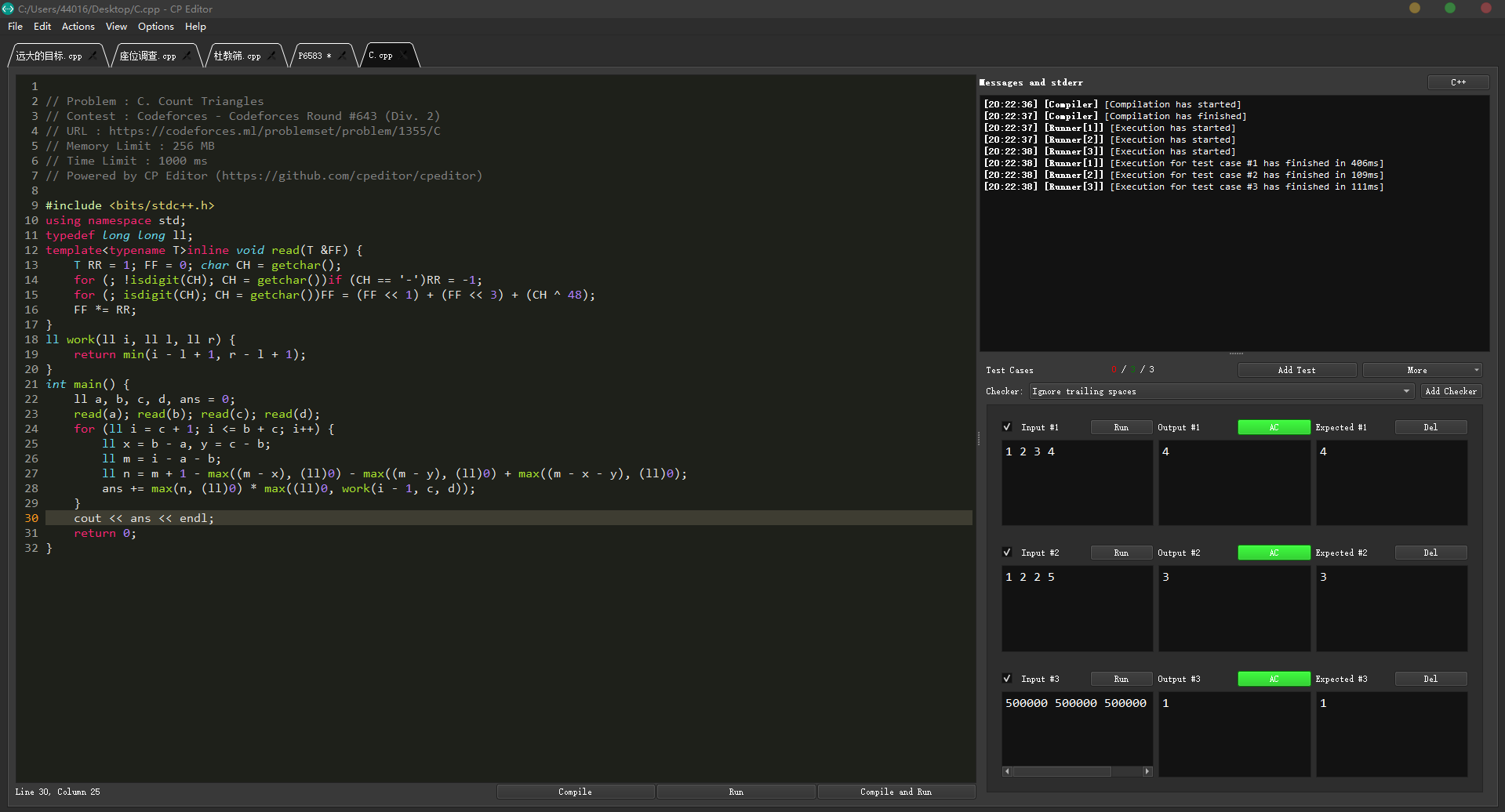
Task: Click the Add Test button
Action: pyautogui.click(x=1296, y=370)
